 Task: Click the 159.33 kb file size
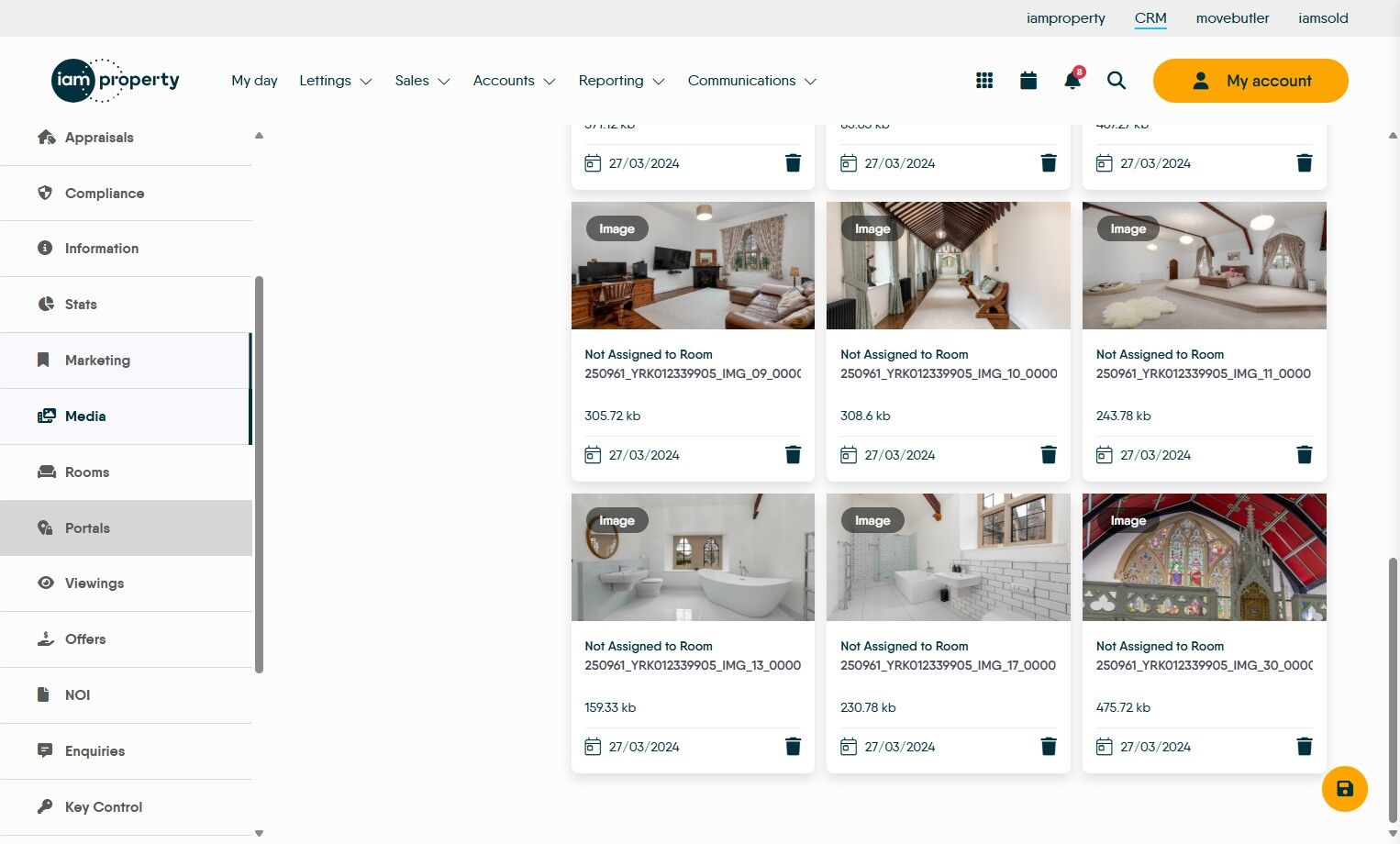point(610,708)
